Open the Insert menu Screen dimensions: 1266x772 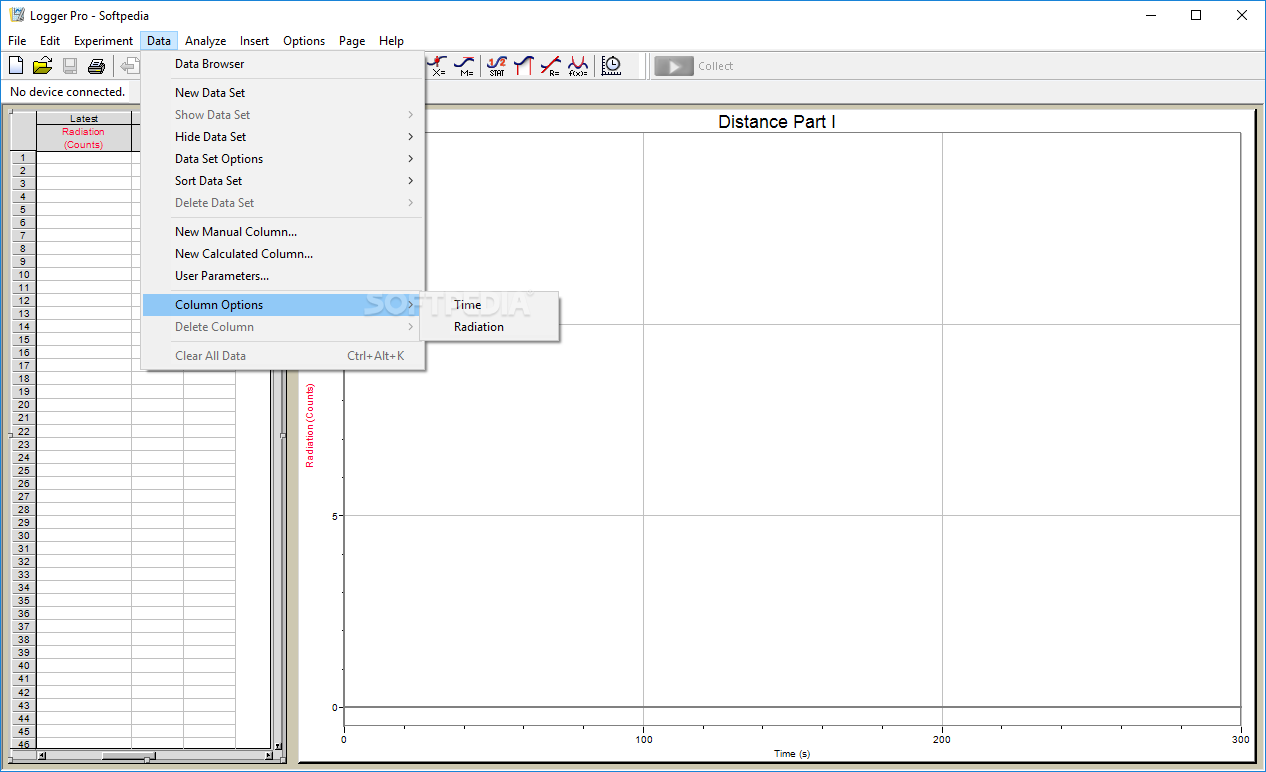[254, 41]
